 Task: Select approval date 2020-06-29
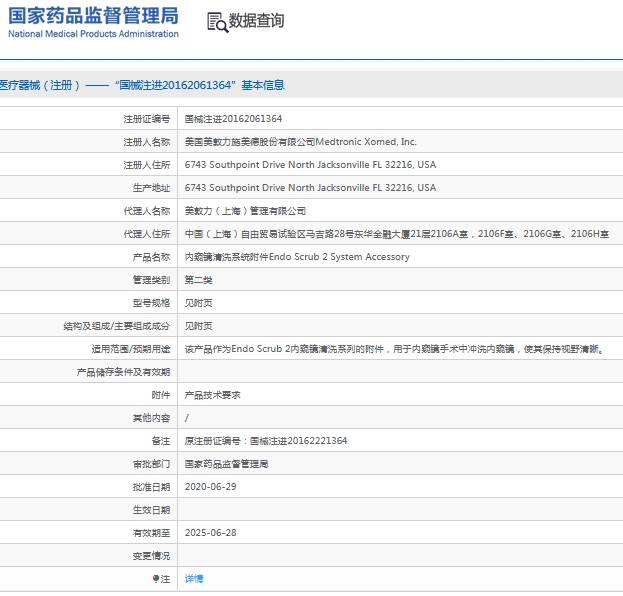coord(211,487)
